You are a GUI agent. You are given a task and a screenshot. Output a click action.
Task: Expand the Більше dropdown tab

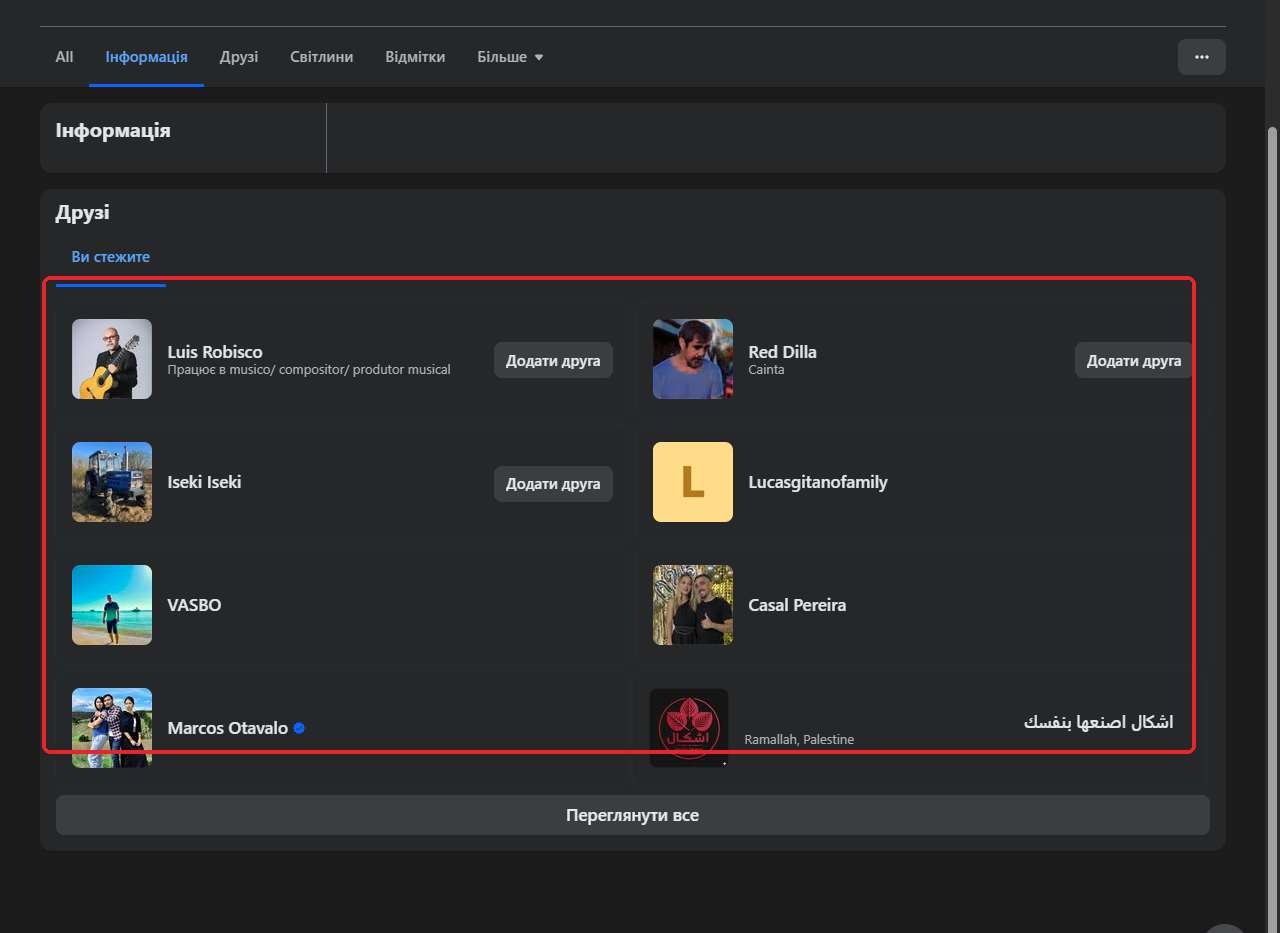510,57
